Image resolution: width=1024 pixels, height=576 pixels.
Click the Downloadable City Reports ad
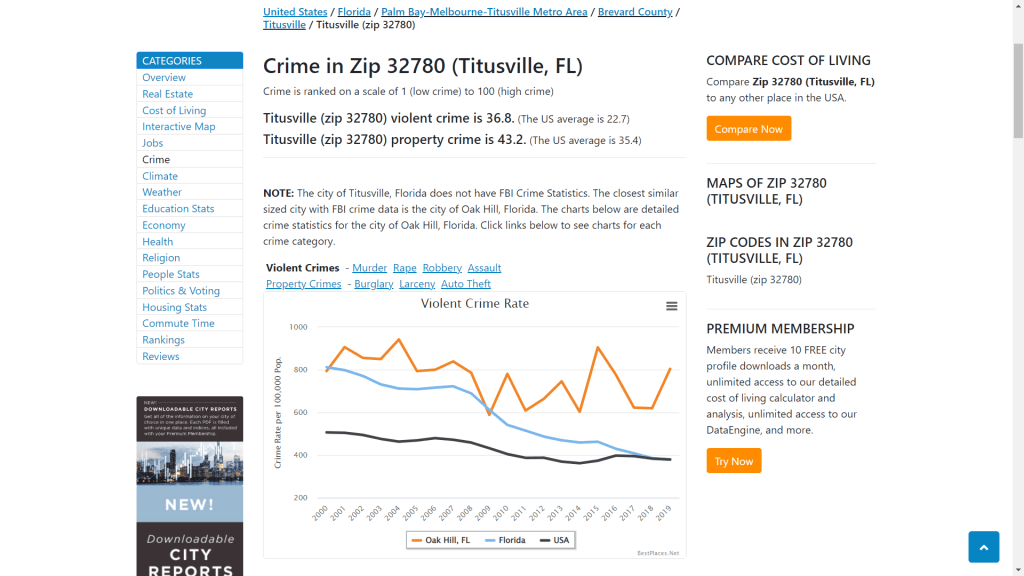(x=189, y=480)
